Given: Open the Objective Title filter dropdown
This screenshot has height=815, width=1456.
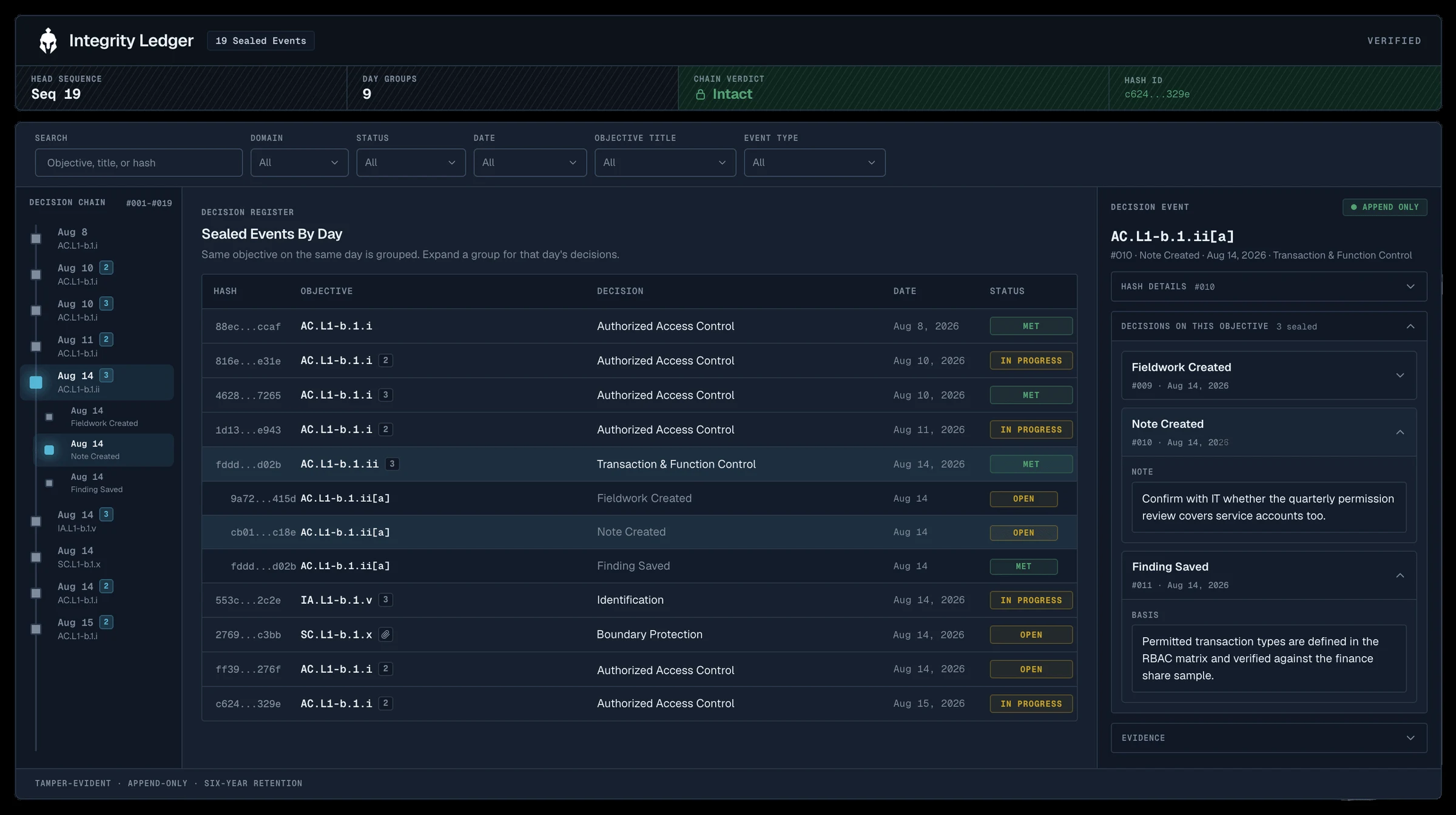Looking at the screenshot, I should point(665,163).
